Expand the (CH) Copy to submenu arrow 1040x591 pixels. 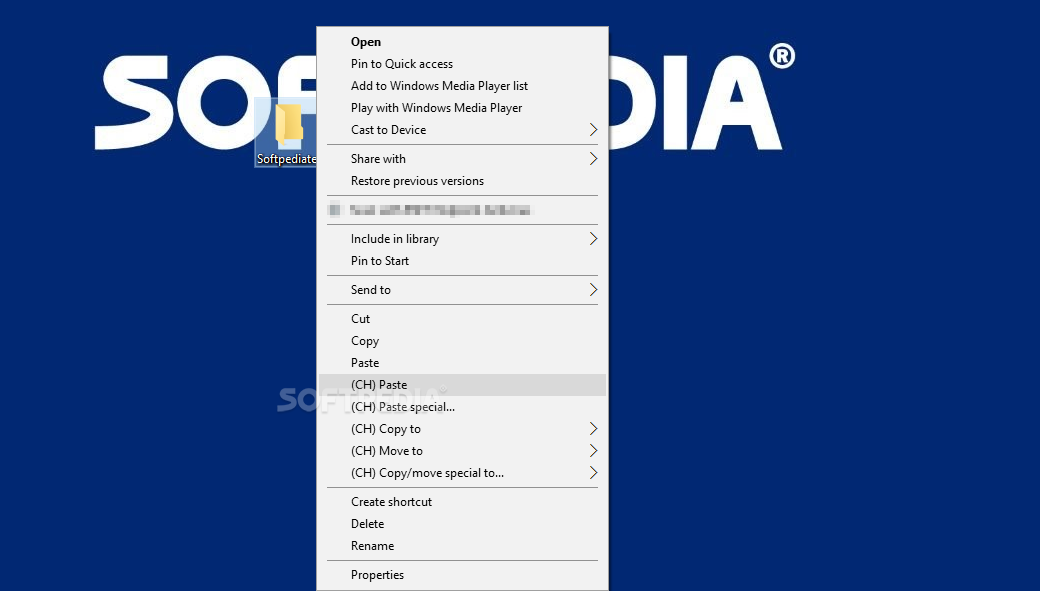tap(593, 429)
